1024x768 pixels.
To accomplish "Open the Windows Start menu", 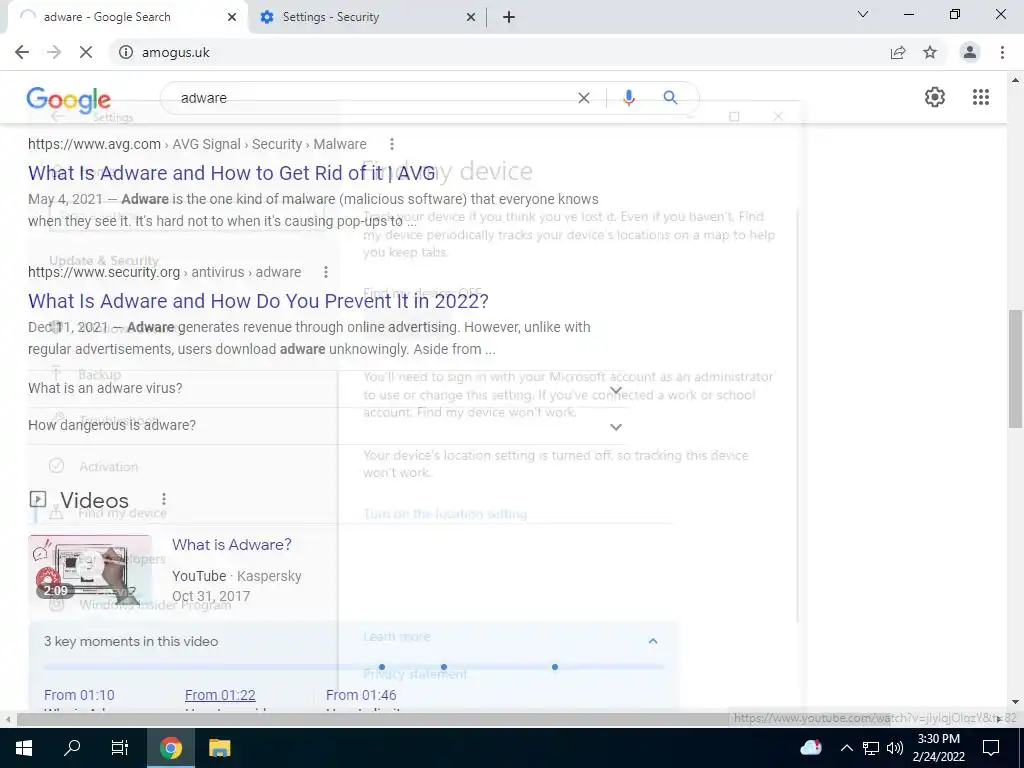I will pyautogui.click(x=24, y=748).
